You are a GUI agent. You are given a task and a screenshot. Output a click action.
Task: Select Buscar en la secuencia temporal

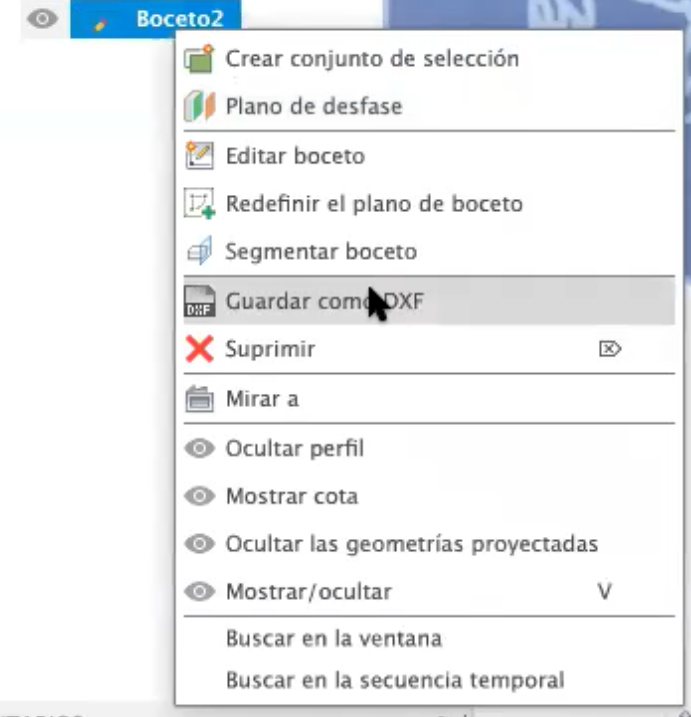click(x=394, y=681)
